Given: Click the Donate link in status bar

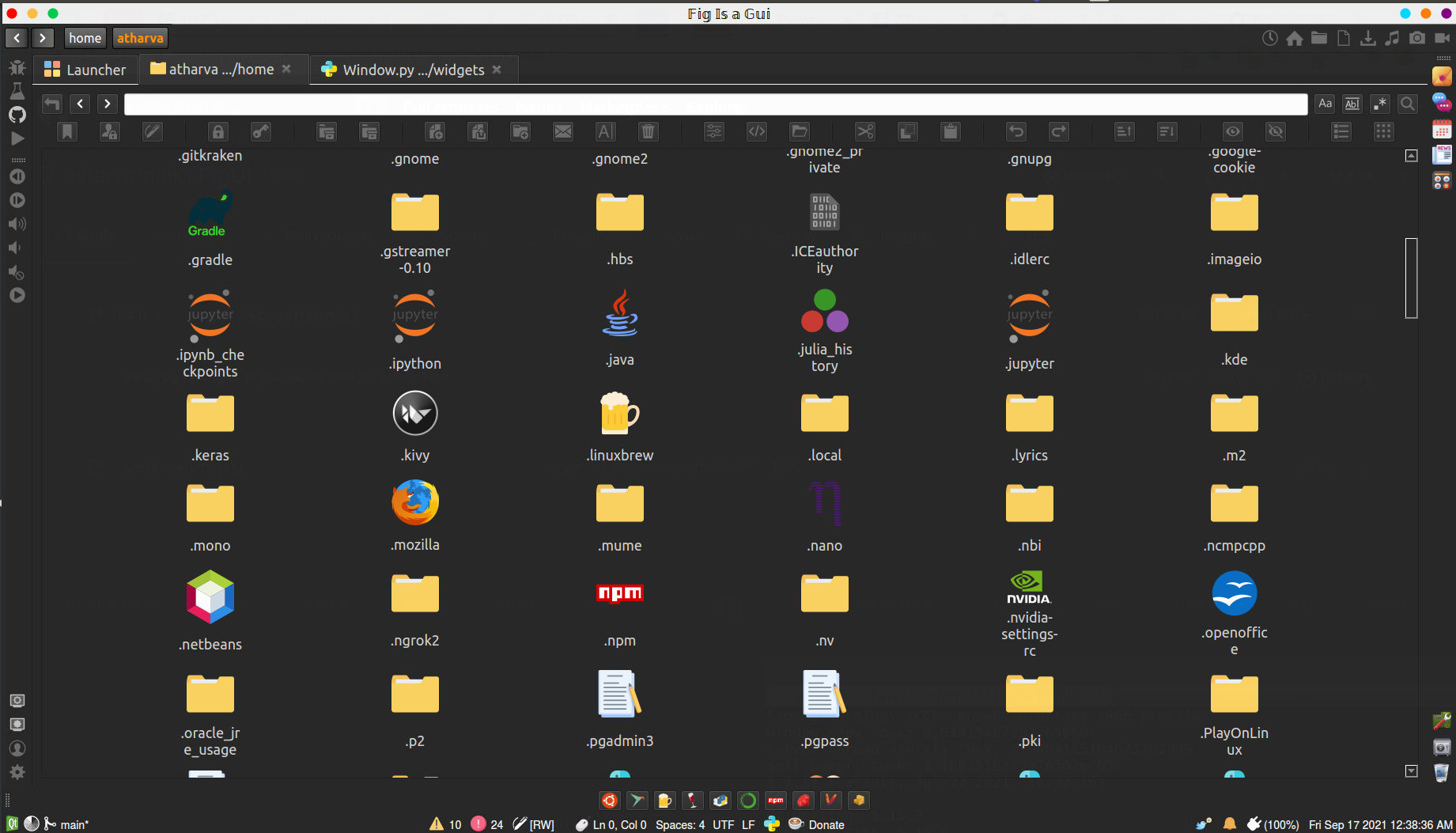Looking at the screenshot, I should 817,824.
